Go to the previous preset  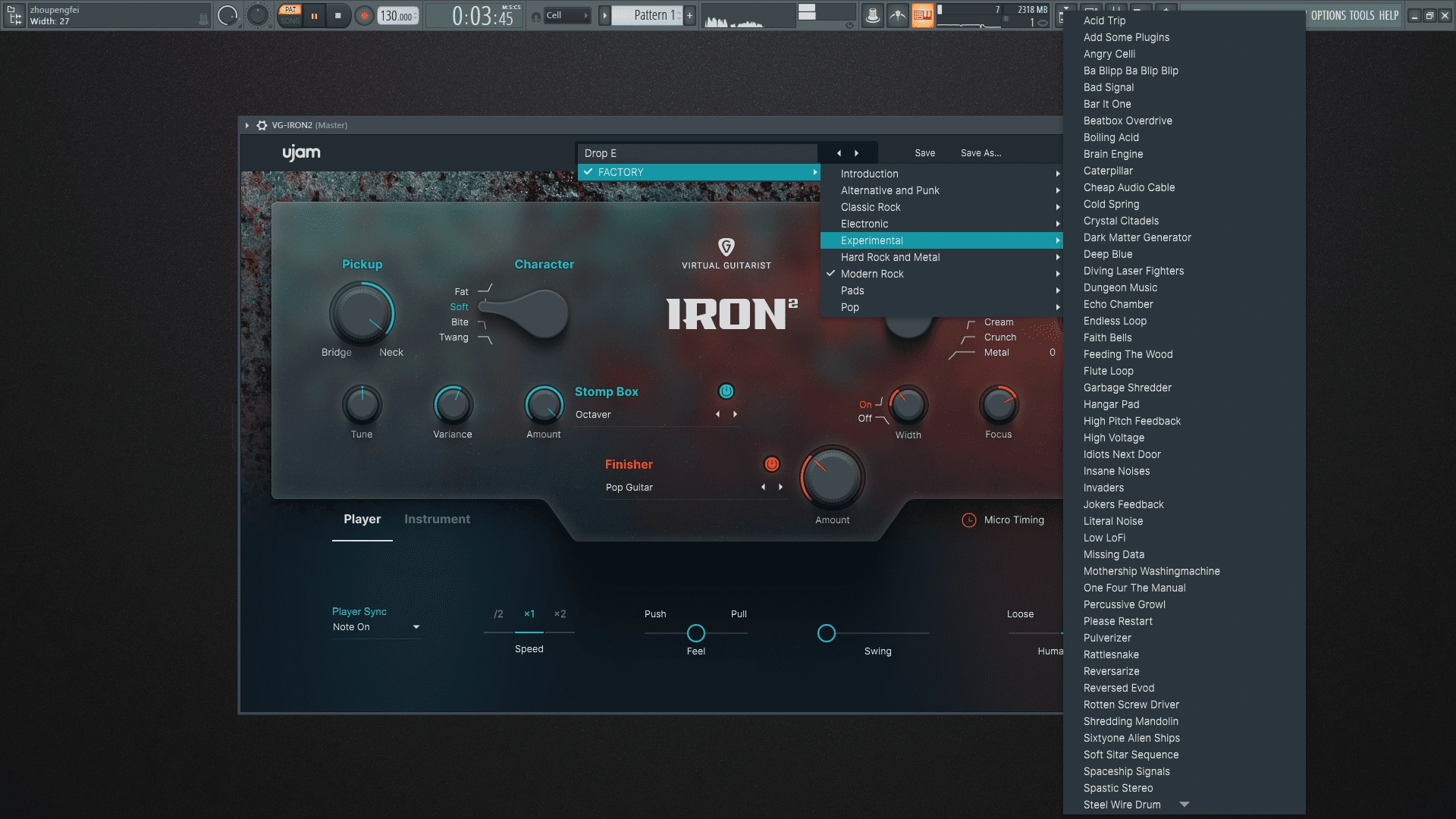[839, 153]
